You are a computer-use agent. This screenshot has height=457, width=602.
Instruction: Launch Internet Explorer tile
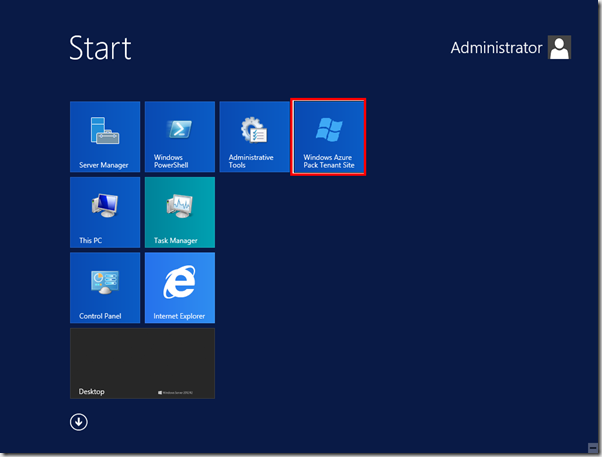[180, 288]
